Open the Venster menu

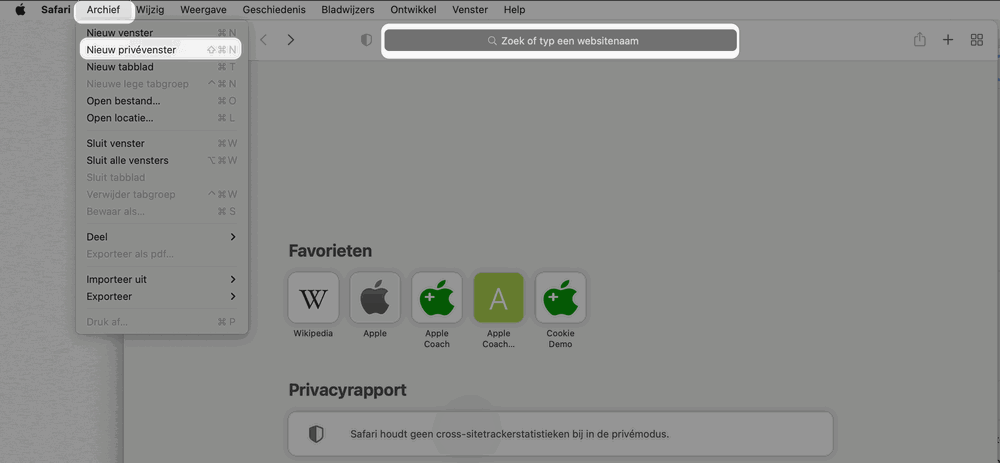[470, 10]
